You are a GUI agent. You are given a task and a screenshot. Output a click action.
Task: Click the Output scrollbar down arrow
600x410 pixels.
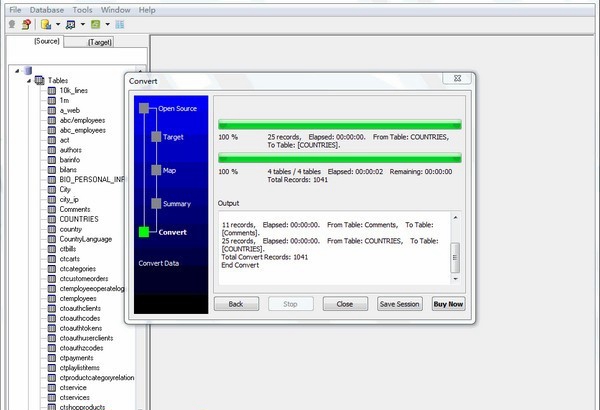coord(455,279)
